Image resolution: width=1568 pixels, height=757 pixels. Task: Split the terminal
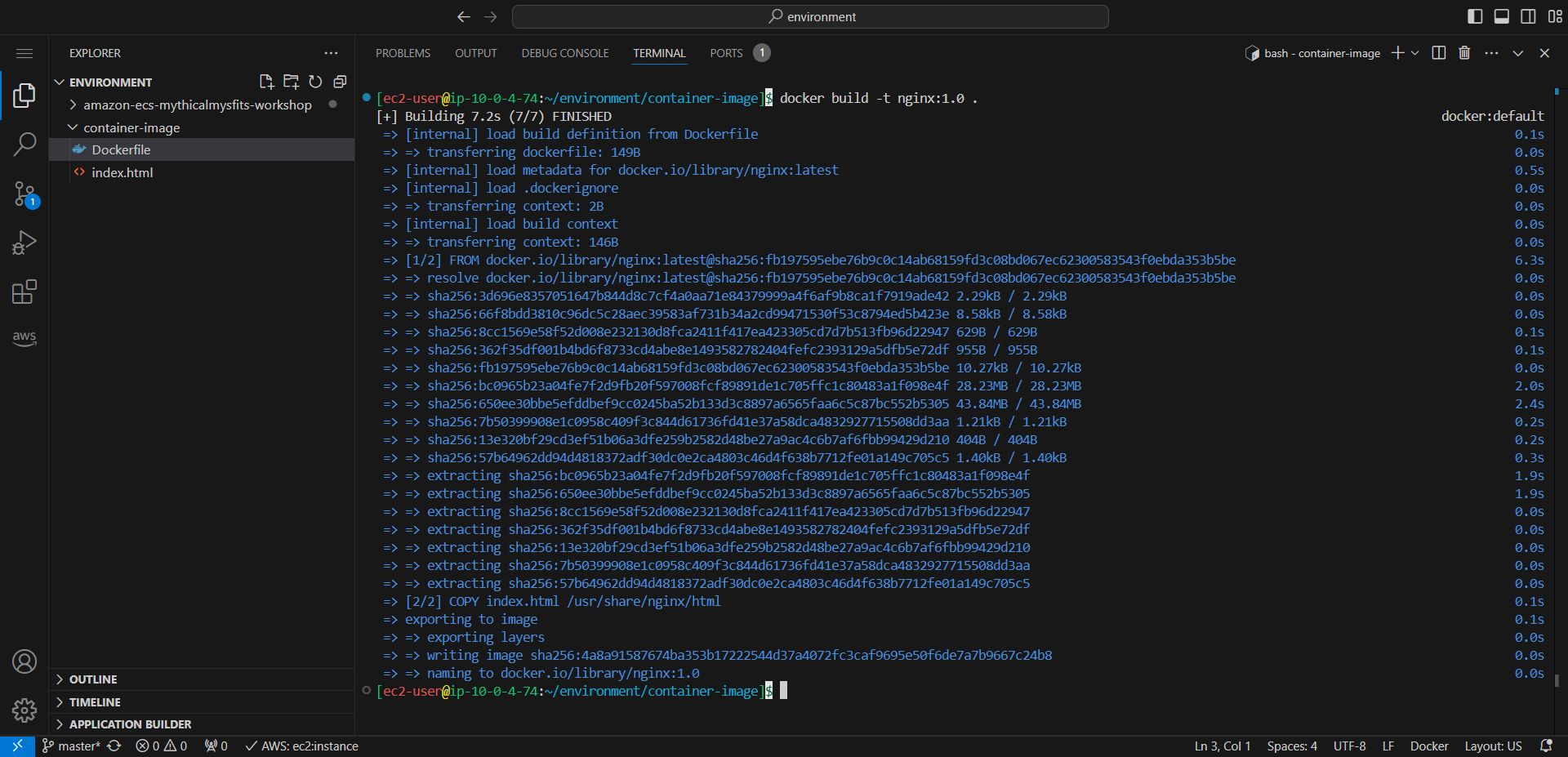pos(1439,53)
